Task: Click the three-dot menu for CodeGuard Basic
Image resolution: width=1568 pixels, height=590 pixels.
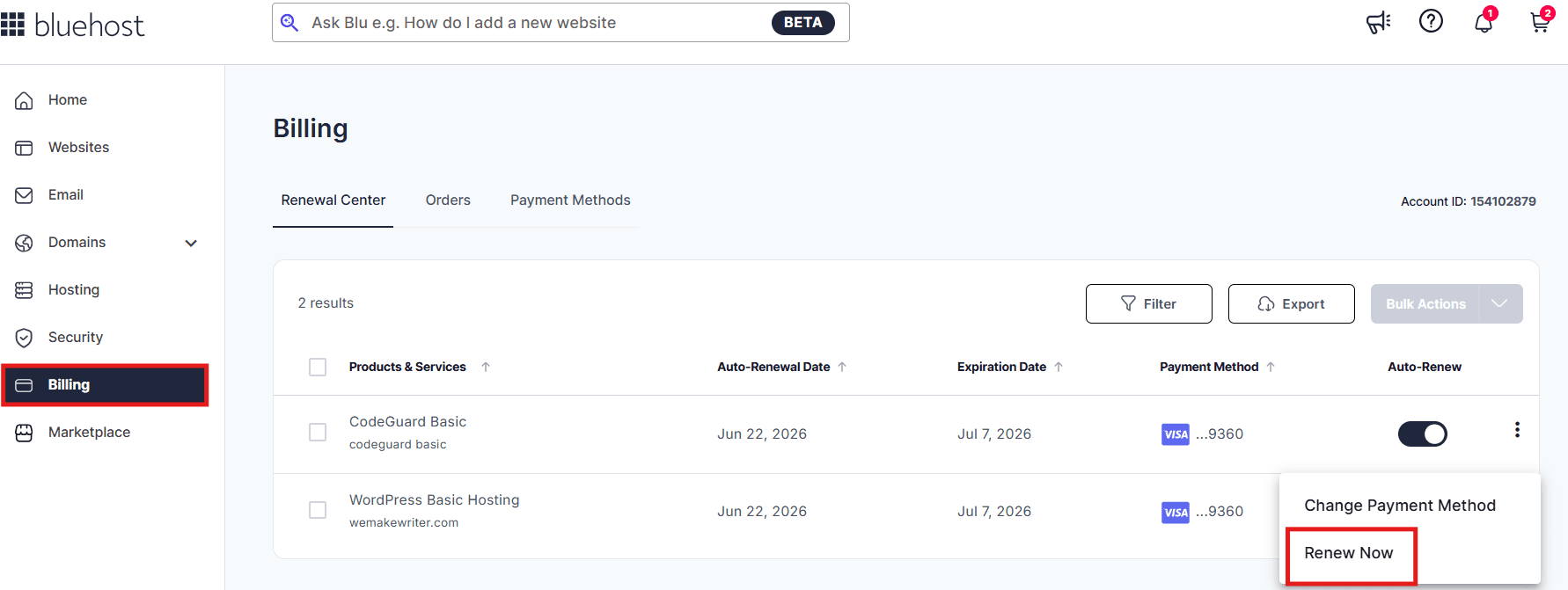Action: pos(1517,430)
